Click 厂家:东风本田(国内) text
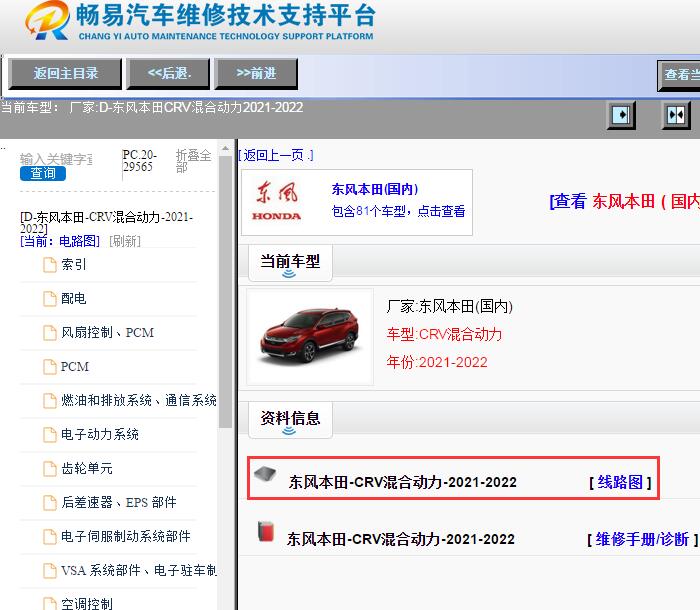 click(x=450, y=307)
